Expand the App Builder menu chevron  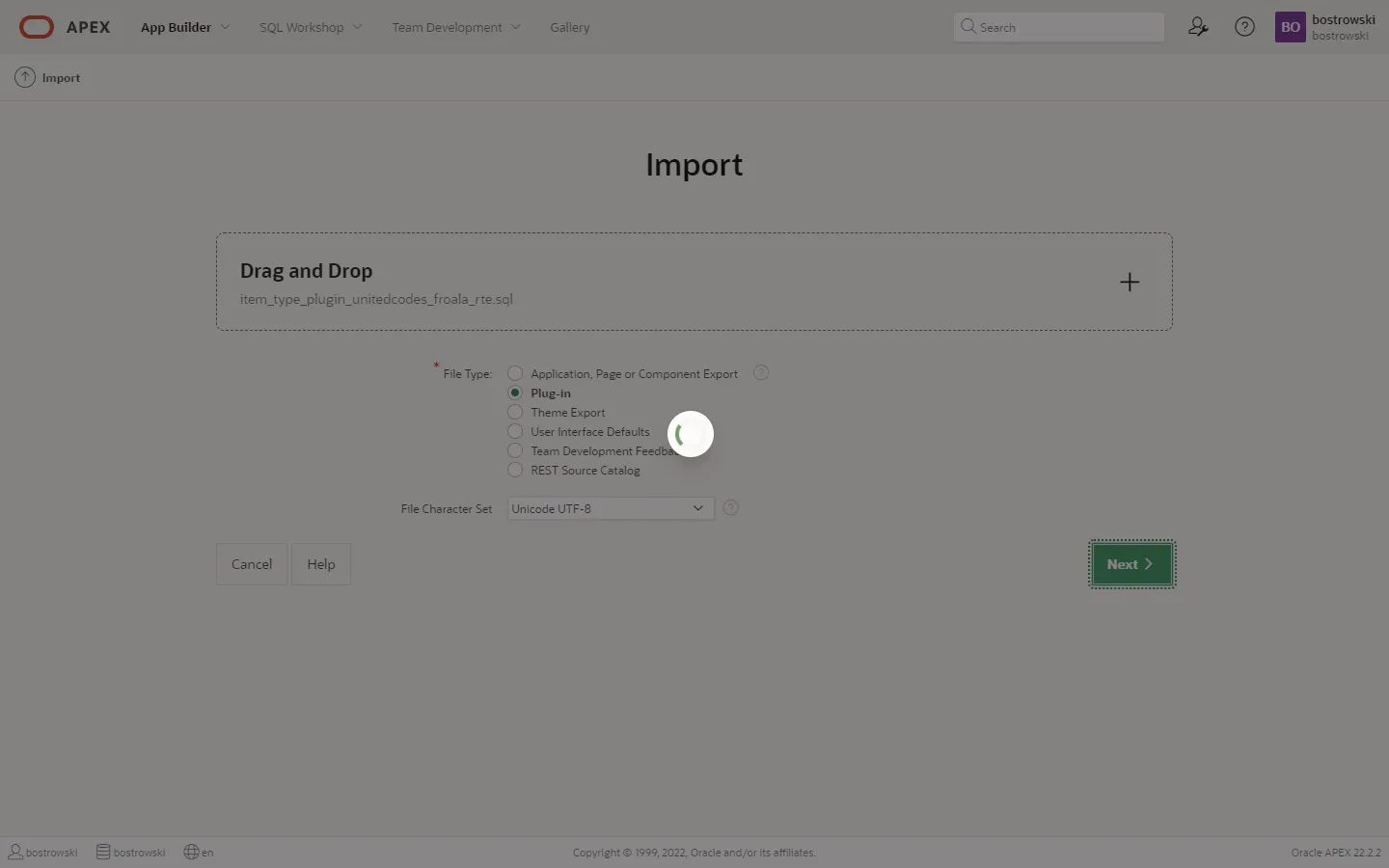click(x=225, y=27)
